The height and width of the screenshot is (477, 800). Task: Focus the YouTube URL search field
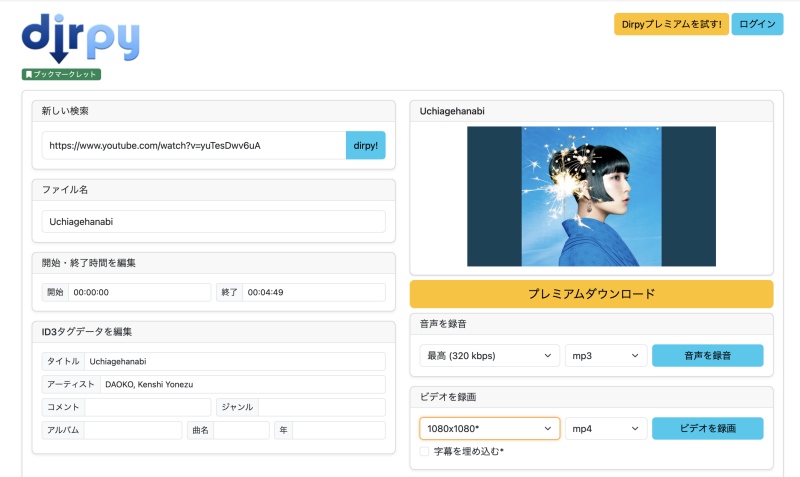[x=194, y=145]
